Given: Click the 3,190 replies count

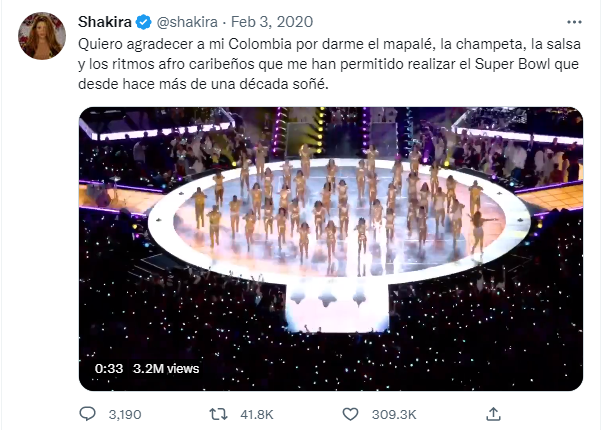Looking at the screenshot, I should 125,415.
